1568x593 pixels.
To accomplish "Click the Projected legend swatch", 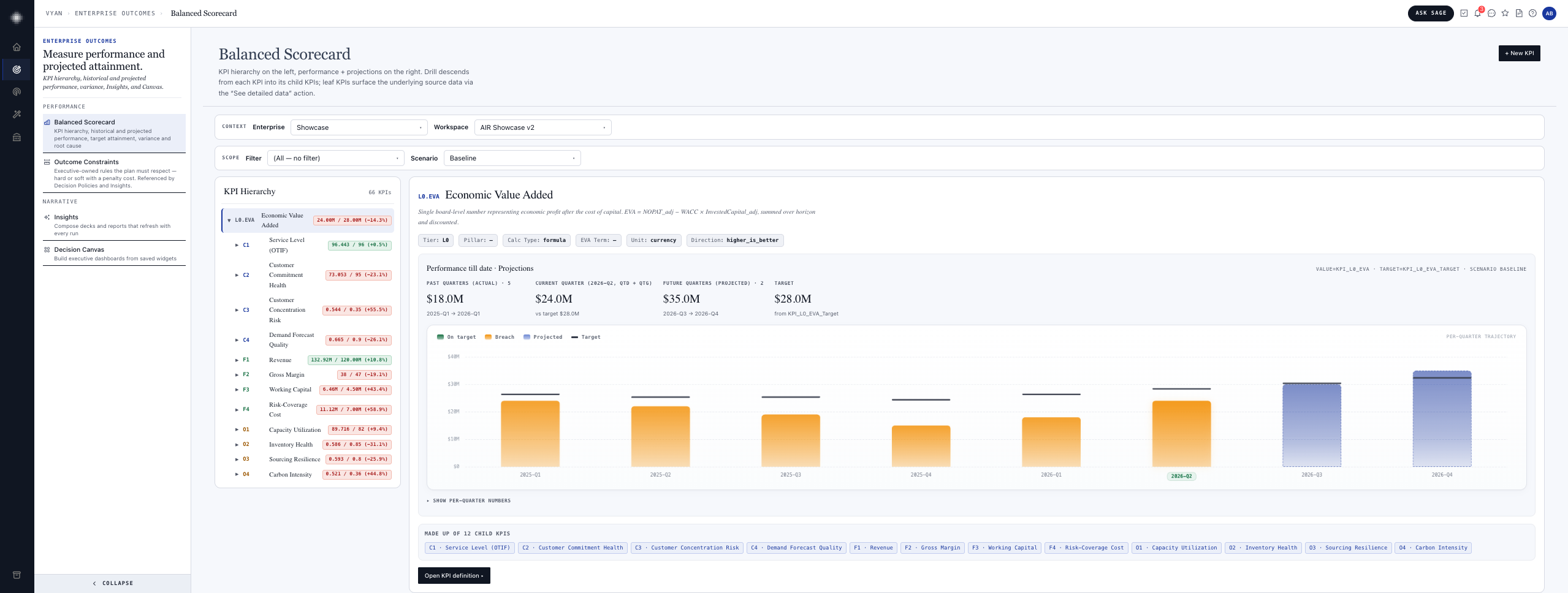I will pyautogui.click(x=527, y=337).
